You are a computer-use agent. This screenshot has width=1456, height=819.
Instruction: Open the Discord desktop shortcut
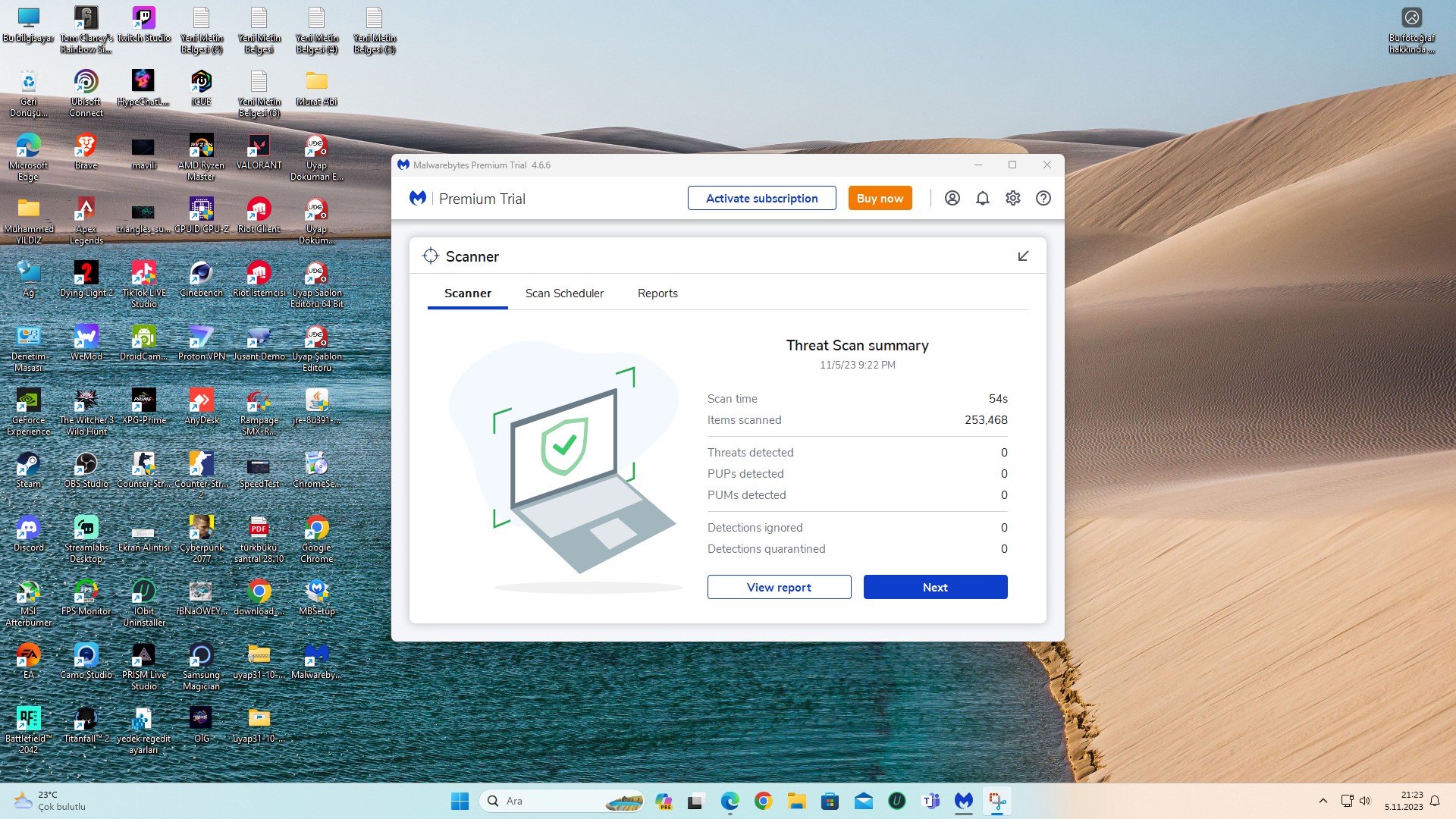[29, 528]
